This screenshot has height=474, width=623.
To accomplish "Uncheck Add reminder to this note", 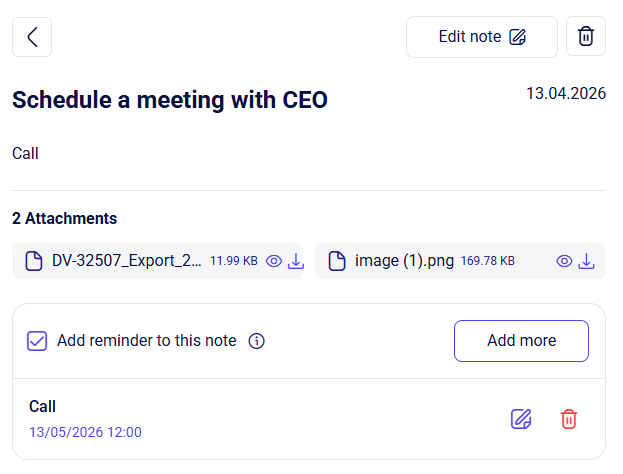I will click(37, 341).
